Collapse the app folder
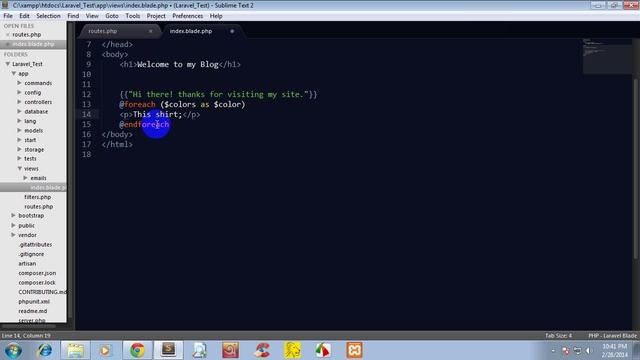The width and height of the screenshot is (640, 360). click(x=13, y=73)
